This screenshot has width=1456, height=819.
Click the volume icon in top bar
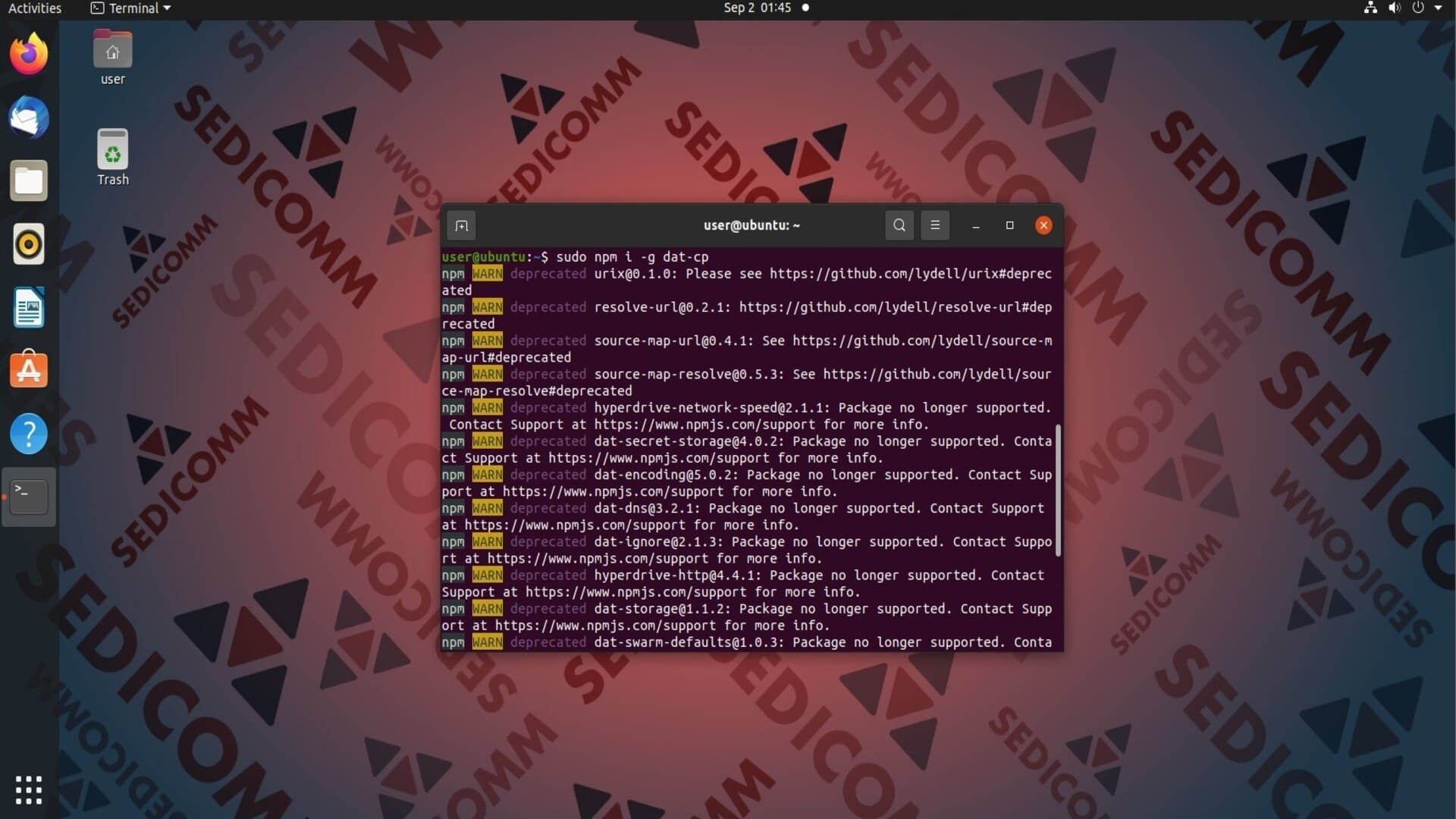click(x=1394, y=8)
